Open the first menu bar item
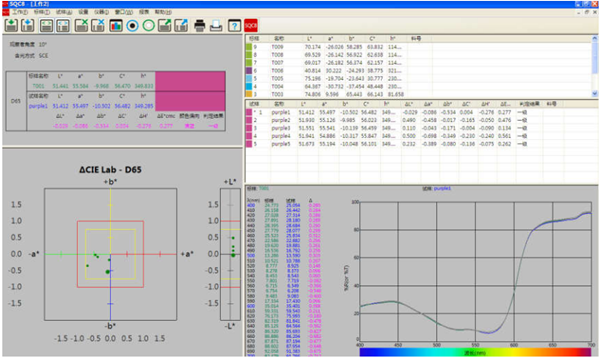Viewport: 600px width, 360px height. click(19, 12)
